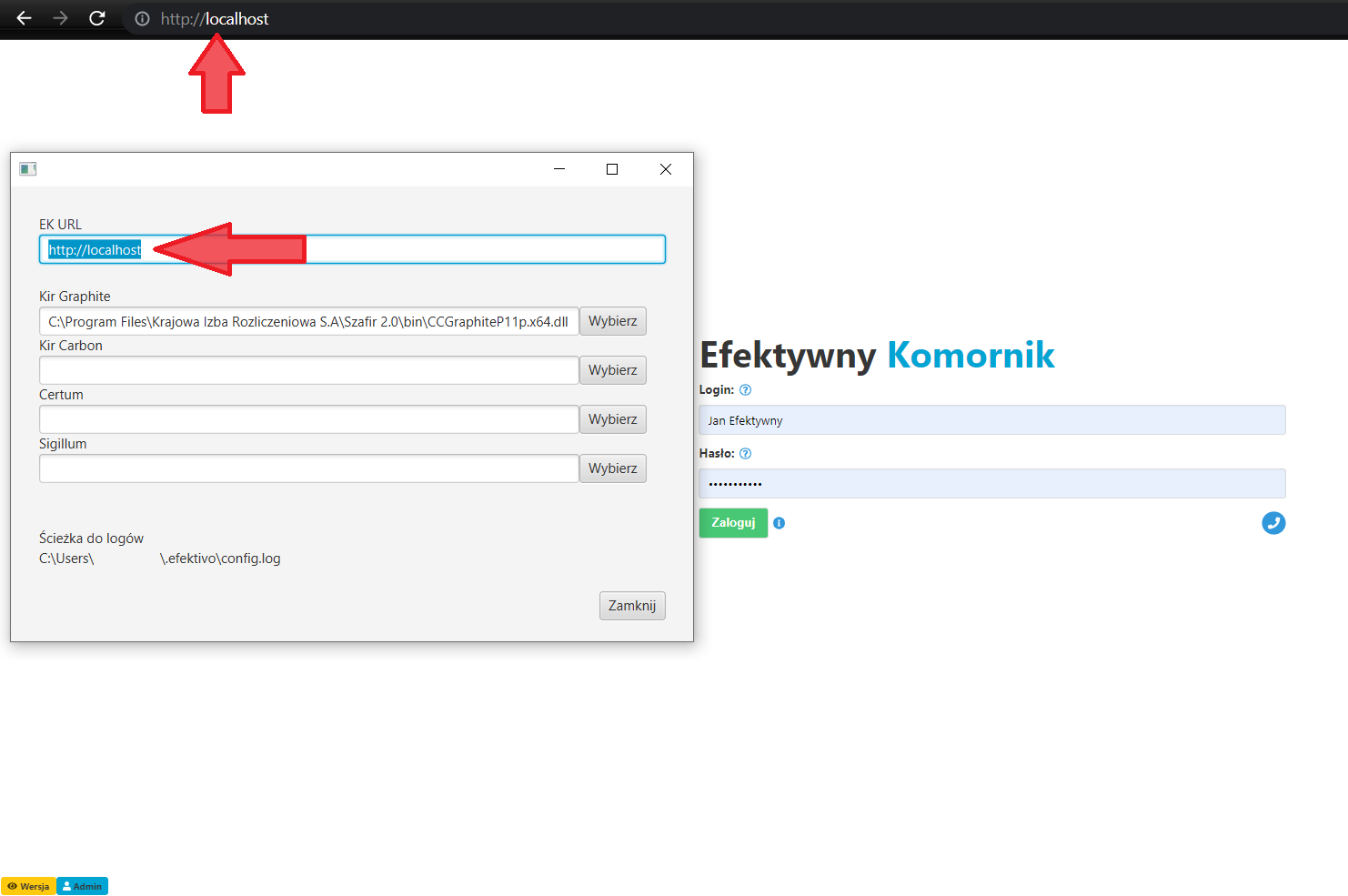Click the blue phone contact icon
Viewport: 1348px width, 896px height.
coord(1273,523)
